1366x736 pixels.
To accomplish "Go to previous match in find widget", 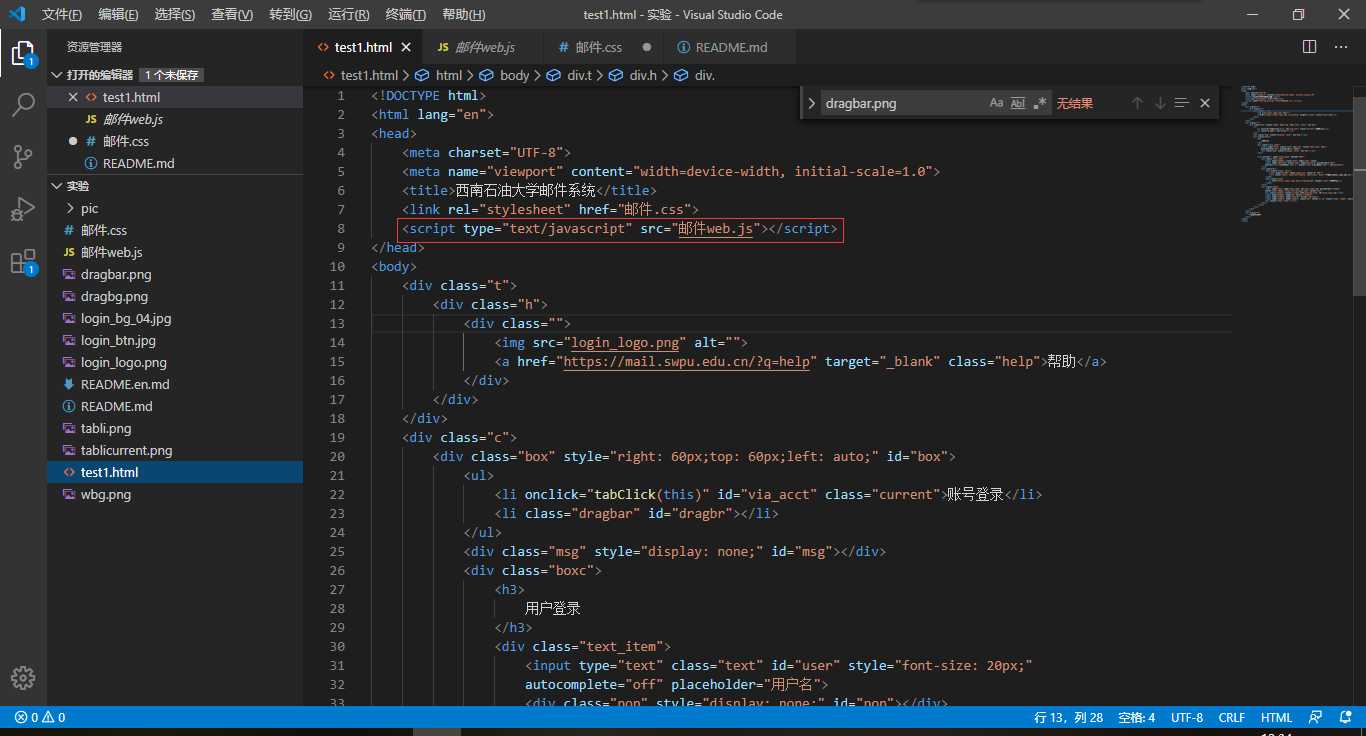I will tap(1137, 103).
